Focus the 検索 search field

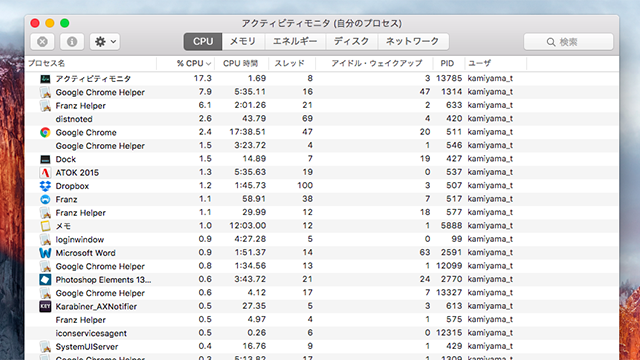tap(568, 42)
